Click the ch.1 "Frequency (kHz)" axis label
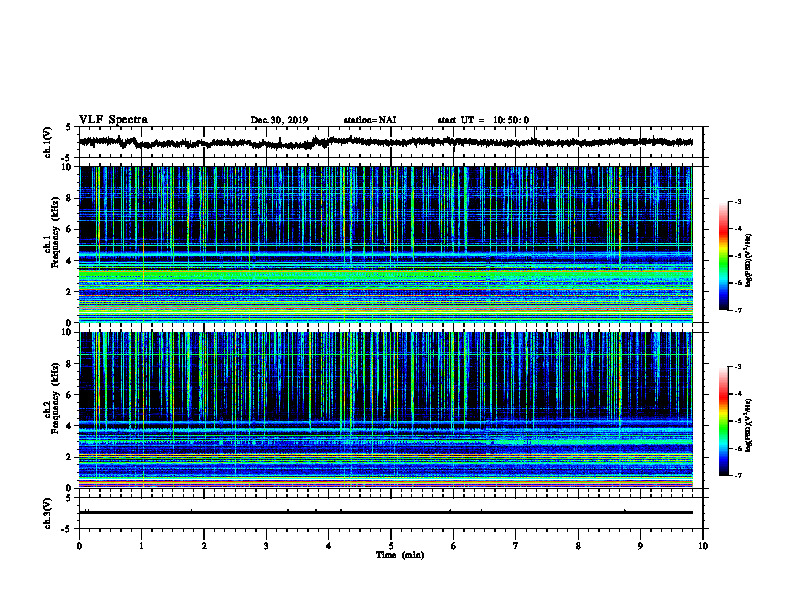Screen dimensions: 792x612 click(x=56, y=232)
